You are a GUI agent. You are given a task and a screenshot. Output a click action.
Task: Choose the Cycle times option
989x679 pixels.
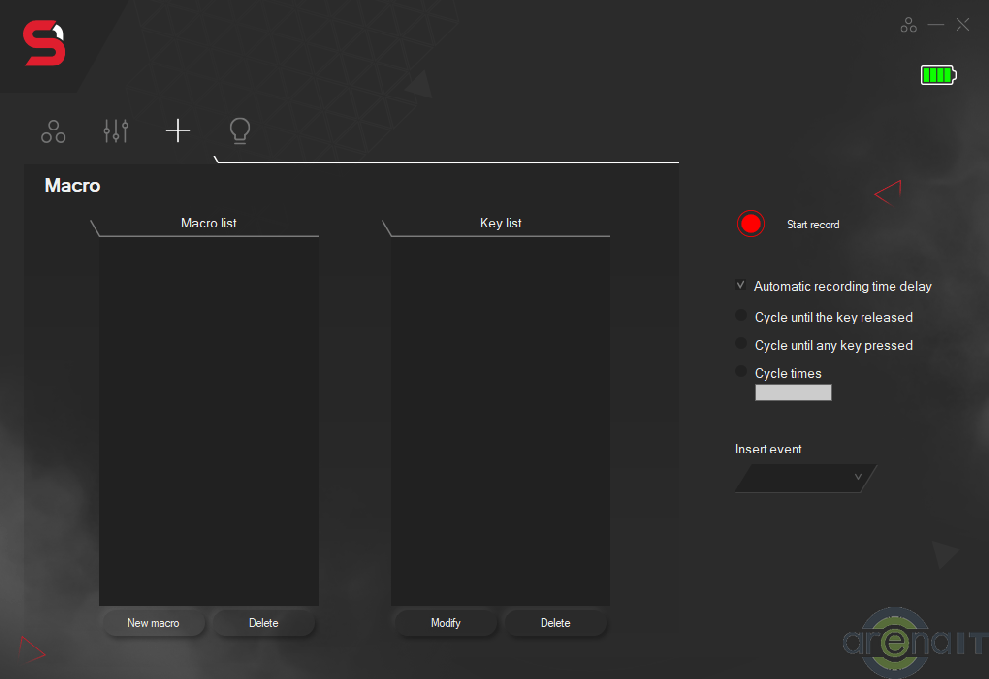pyautogui.click(x=741, y=372)
